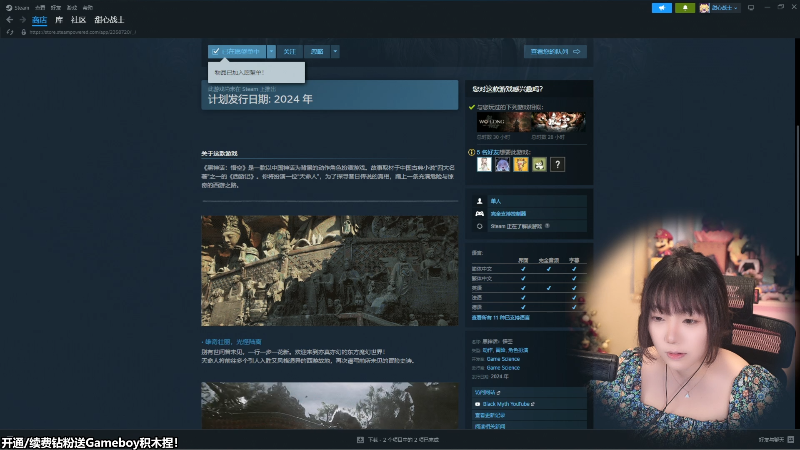Open the green bell notifications

685,8
